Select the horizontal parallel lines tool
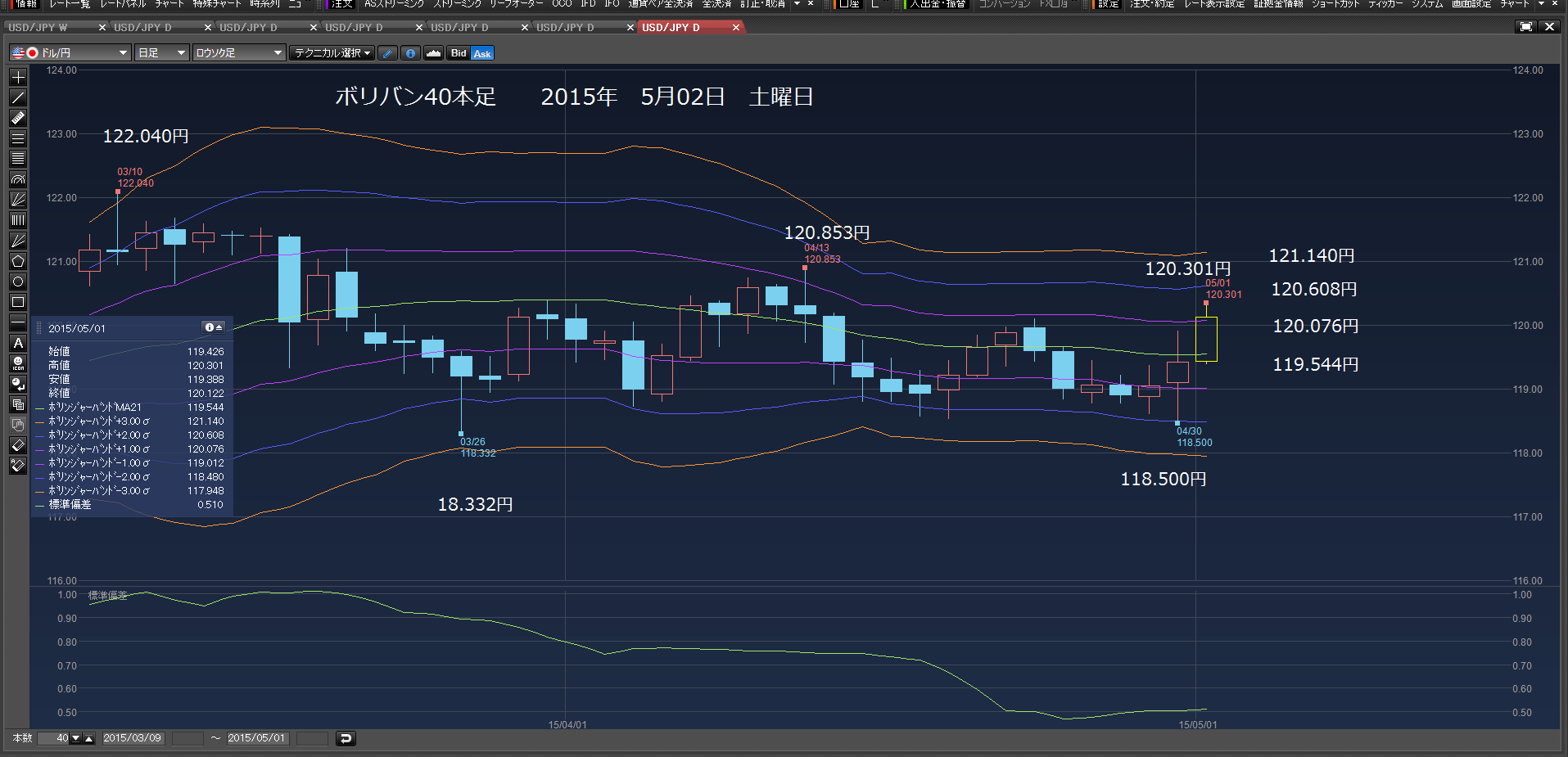Image resolution: width=1568 pixels, height=757 pixels. (x=18, y=138)
